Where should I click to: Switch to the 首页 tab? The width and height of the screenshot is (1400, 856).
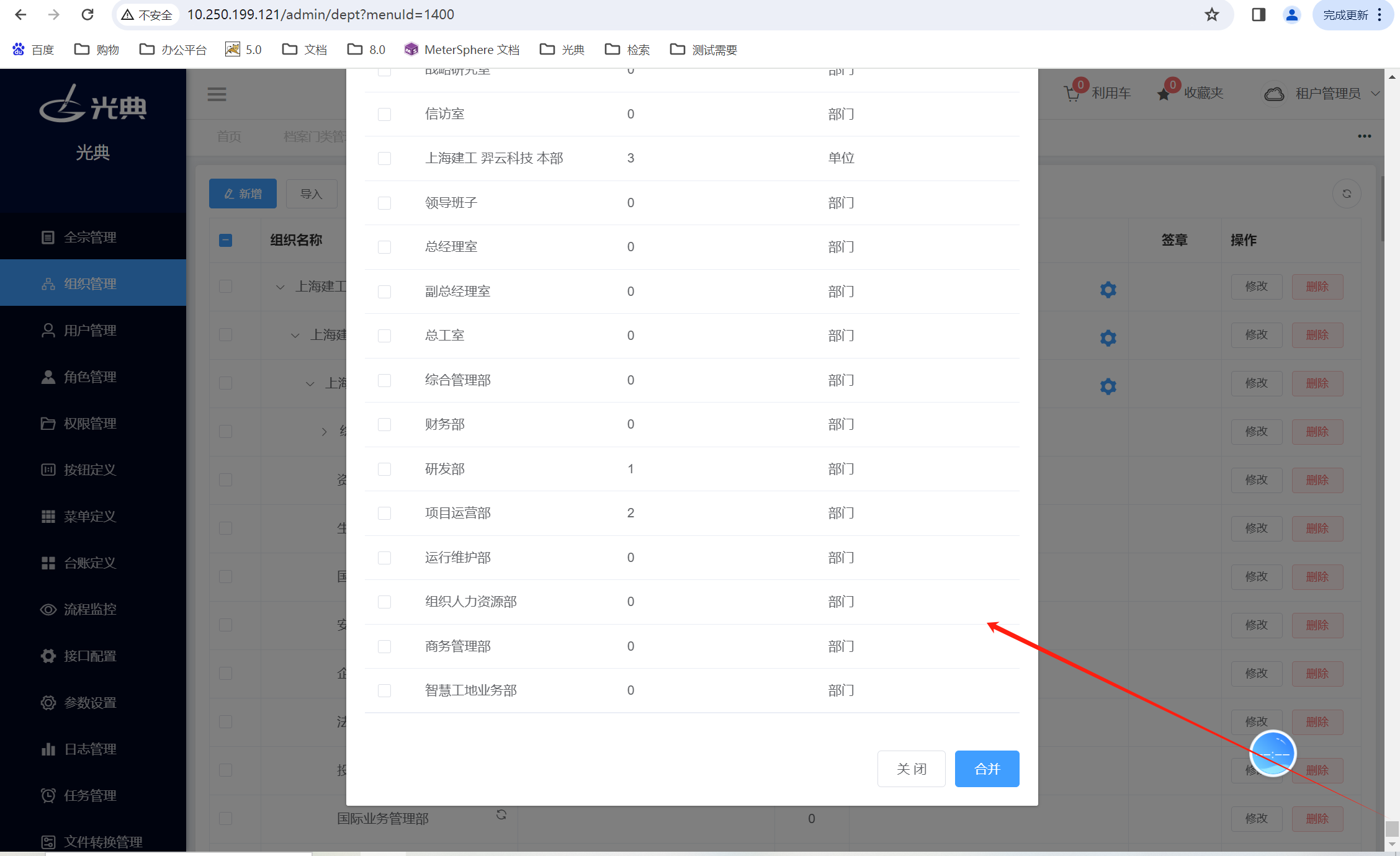(x=229, y=136)
